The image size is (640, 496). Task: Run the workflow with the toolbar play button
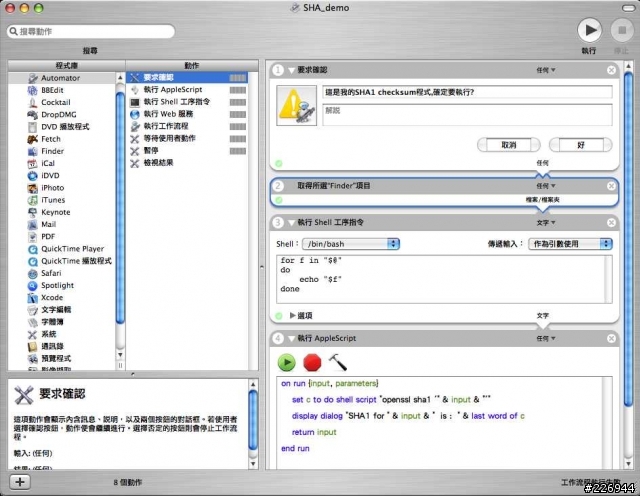click(x=589, y=31)
